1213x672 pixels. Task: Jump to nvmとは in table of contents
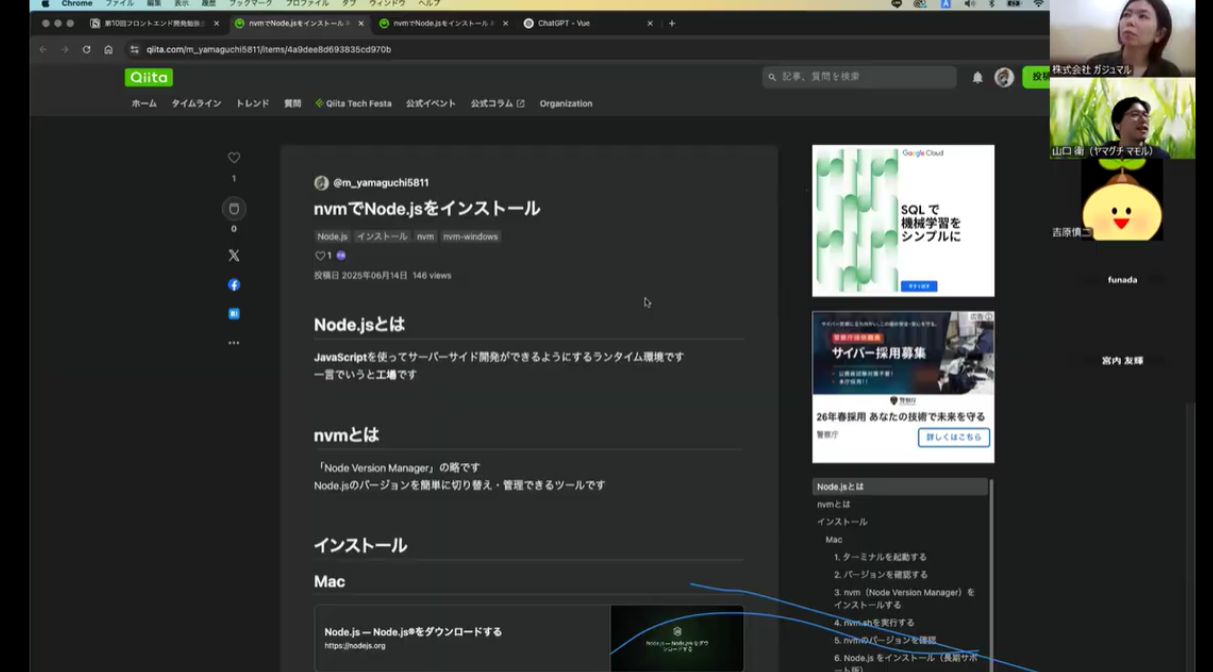(833, 504)
